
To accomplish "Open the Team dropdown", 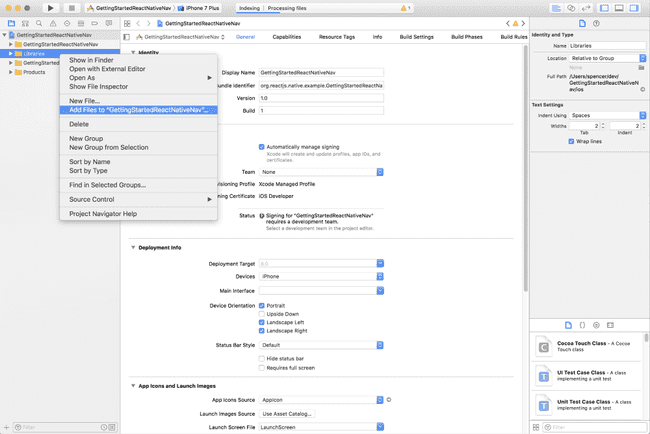I will [321, 172].
